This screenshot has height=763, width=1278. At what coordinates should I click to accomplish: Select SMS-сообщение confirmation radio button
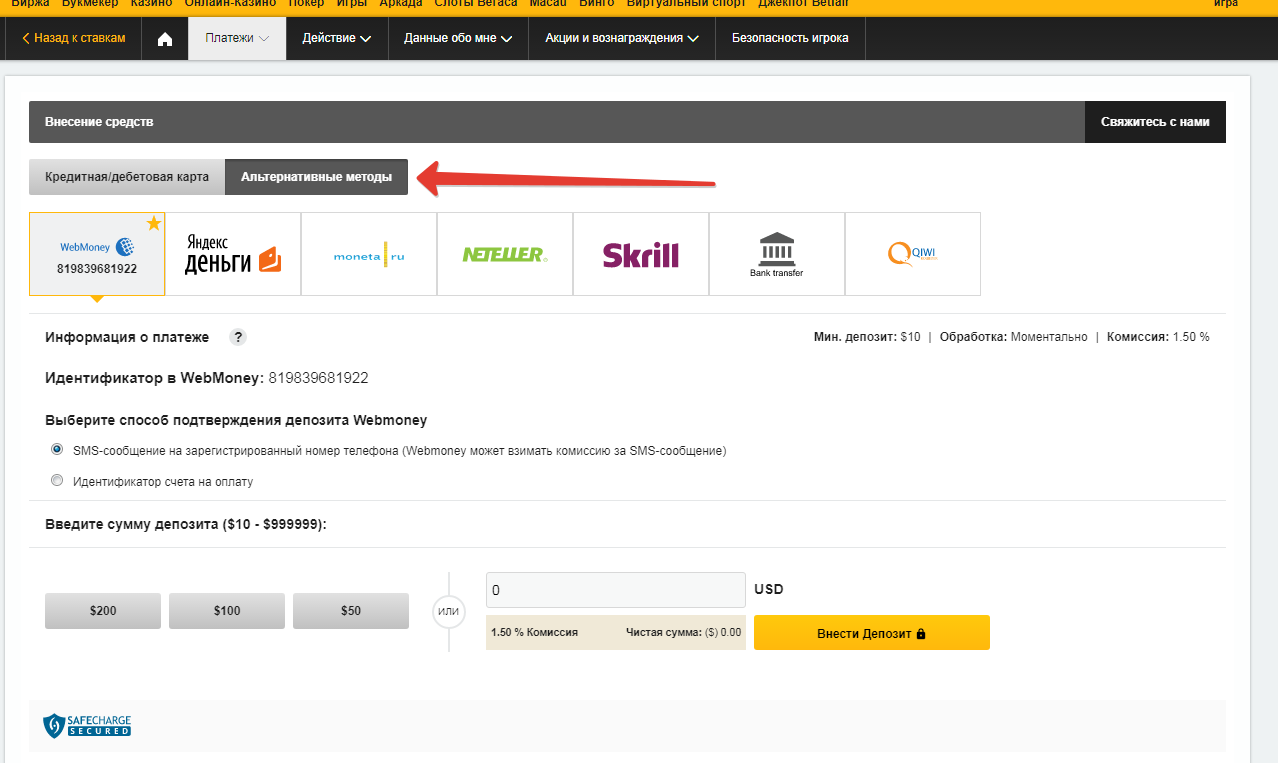pos(57,450)
